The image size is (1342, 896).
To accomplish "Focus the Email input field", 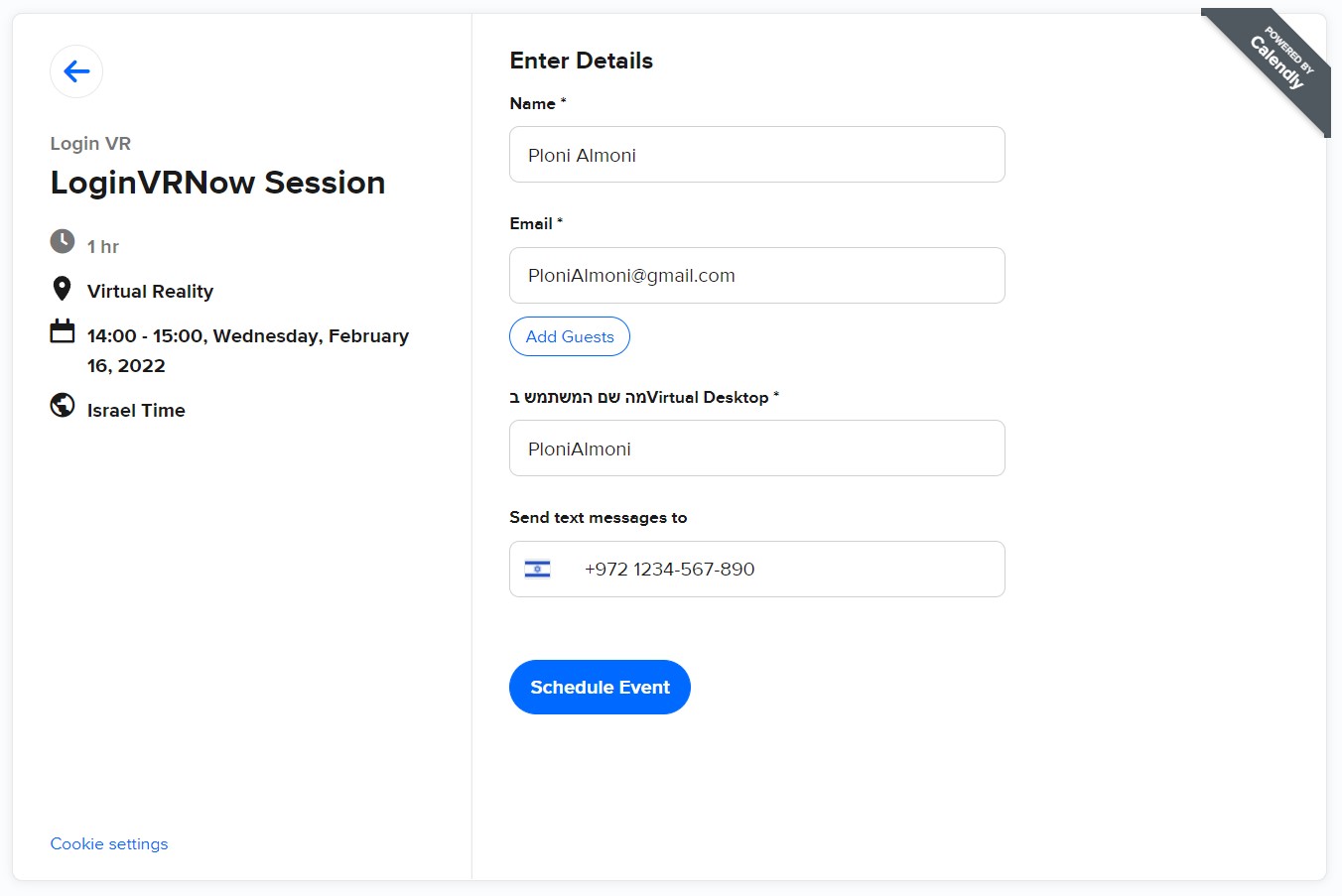I will tap(757, 276).
